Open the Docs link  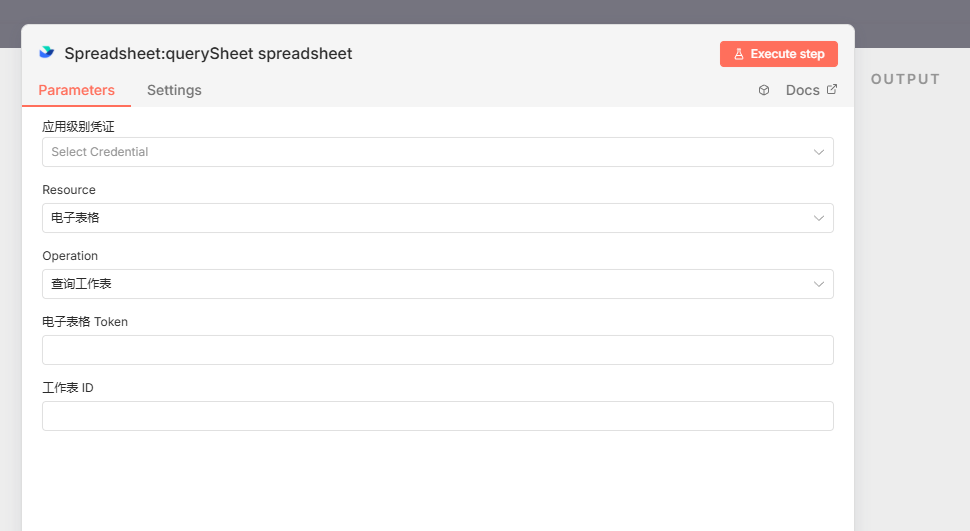pos(802,90)
